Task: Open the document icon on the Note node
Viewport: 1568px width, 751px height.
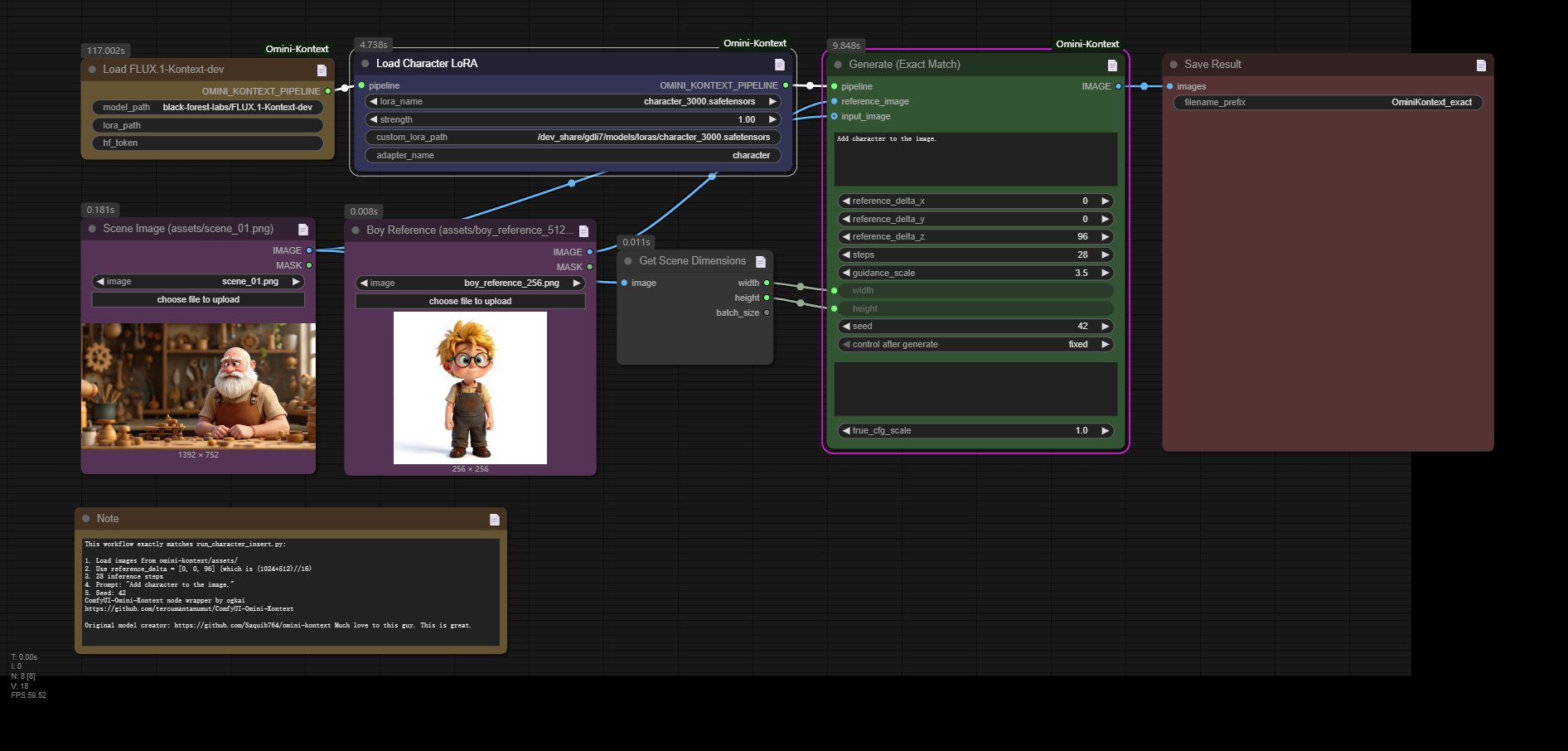Action: (495, 519)
